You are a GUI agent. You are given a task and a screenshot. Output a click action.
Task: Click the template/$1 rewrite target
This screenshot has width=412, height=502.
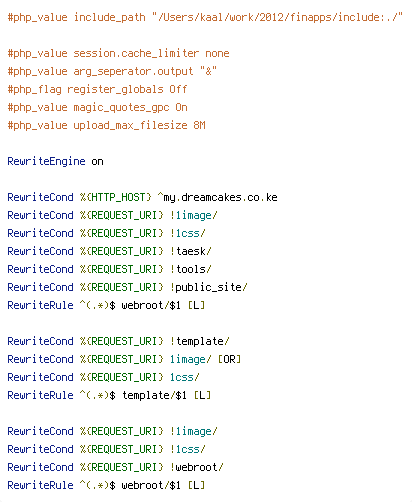coord(154,395)
